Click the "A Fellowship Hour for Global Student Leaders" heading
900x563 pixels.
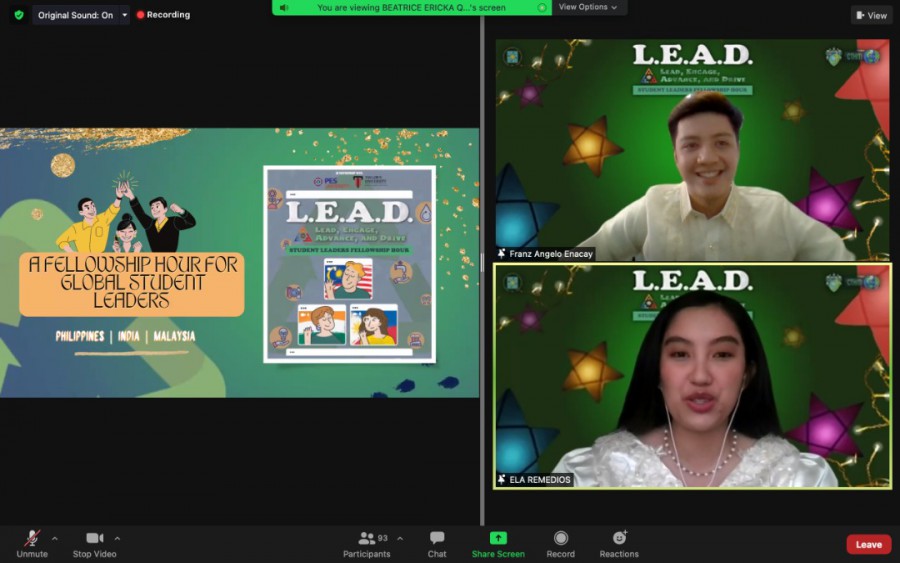click(132, 282)
